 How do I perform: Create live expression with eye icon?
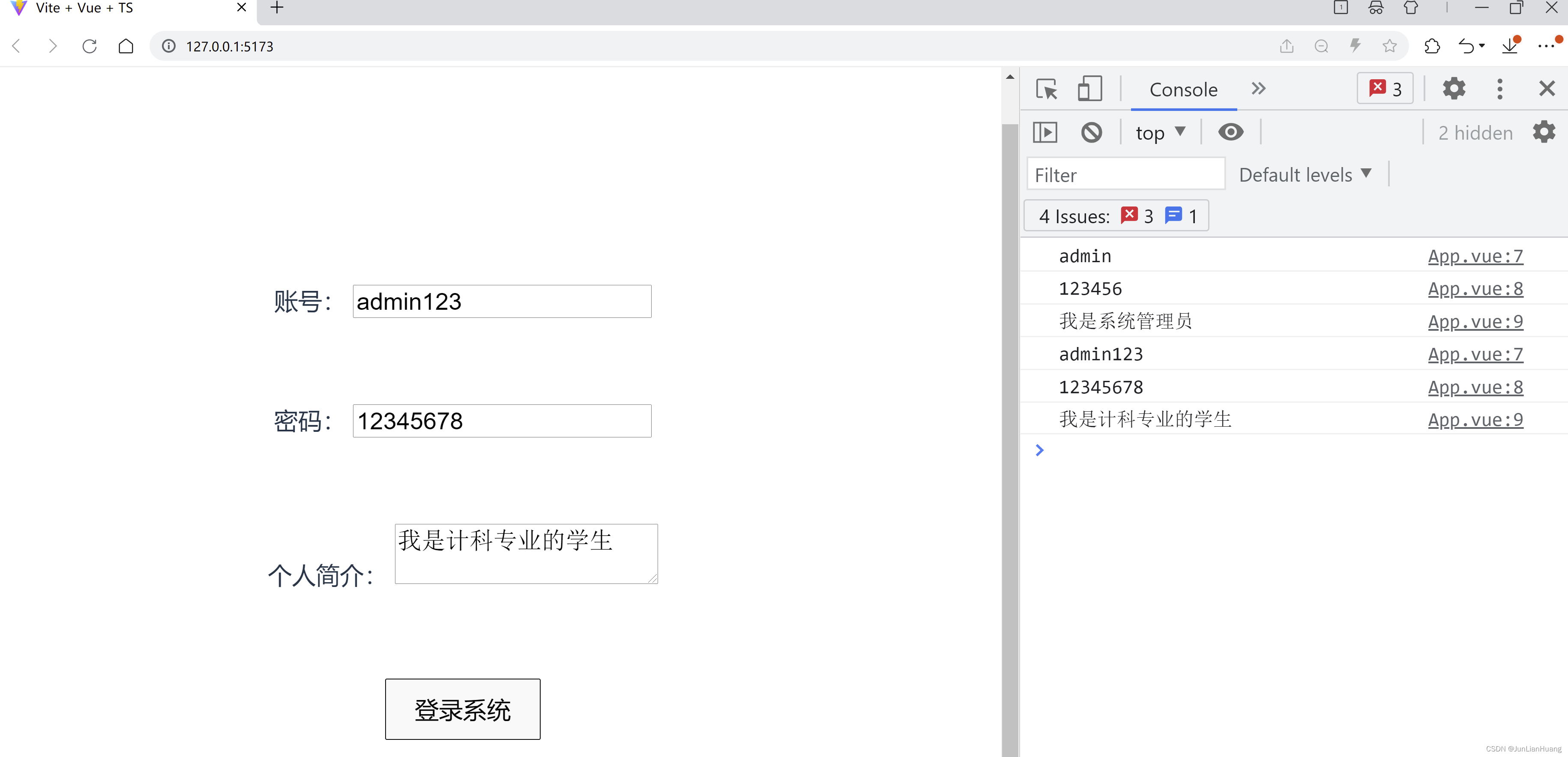click(1230, 132)
